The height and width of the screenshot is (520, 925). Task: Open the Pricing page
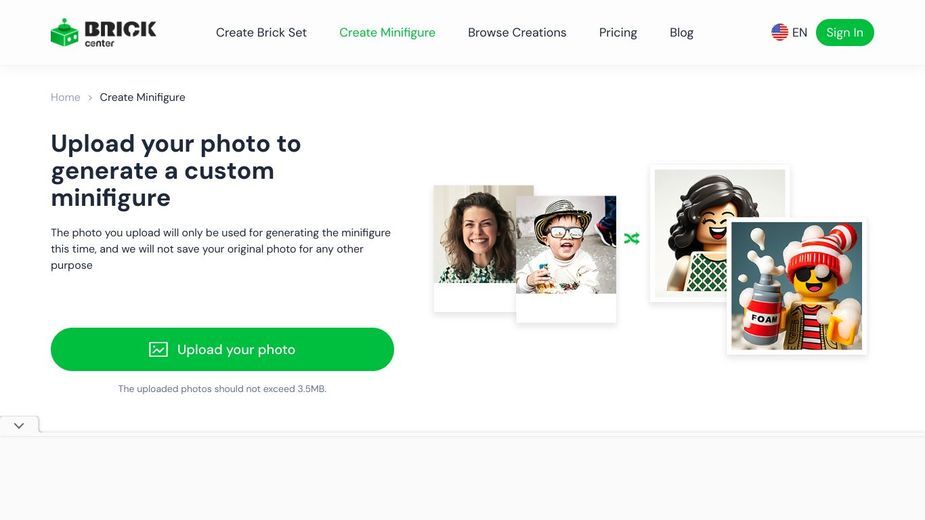coord(618,32)
